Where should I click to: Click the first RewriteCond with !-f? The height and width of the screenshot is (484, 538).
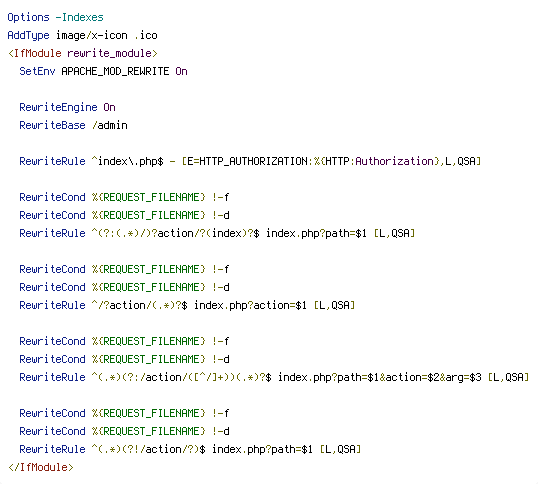(x=124, y=197)
